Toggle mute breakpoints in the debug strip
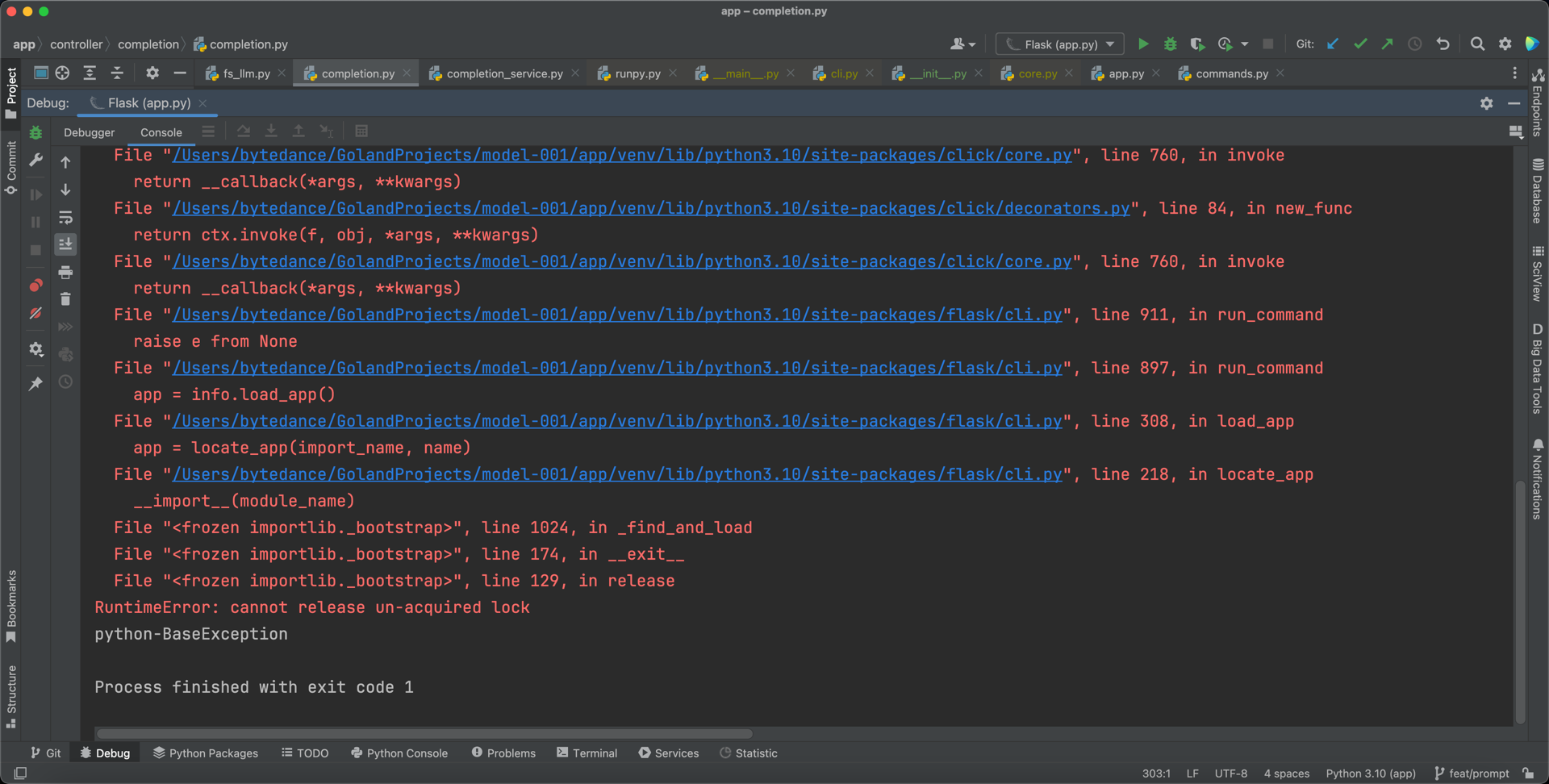This screenshot has height=784, width=1549. point(35,313)
